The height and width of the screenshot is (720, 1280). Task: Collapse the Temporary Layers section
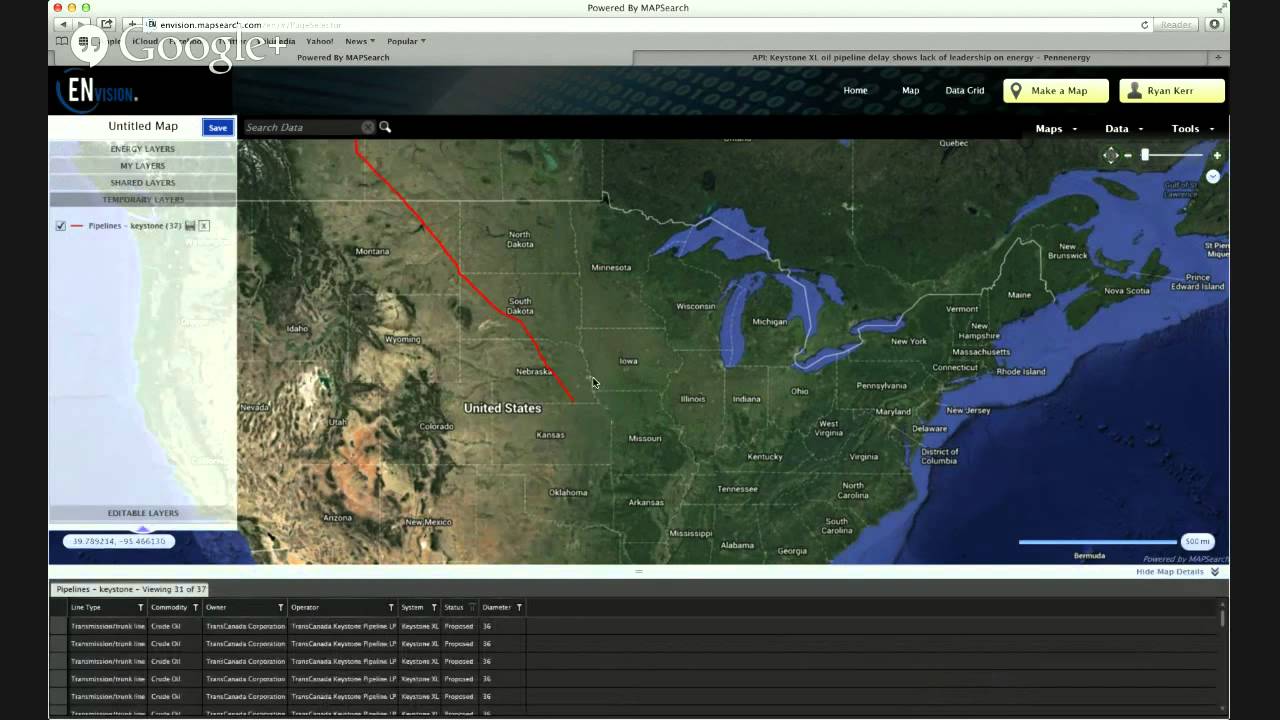pos(142,200)
